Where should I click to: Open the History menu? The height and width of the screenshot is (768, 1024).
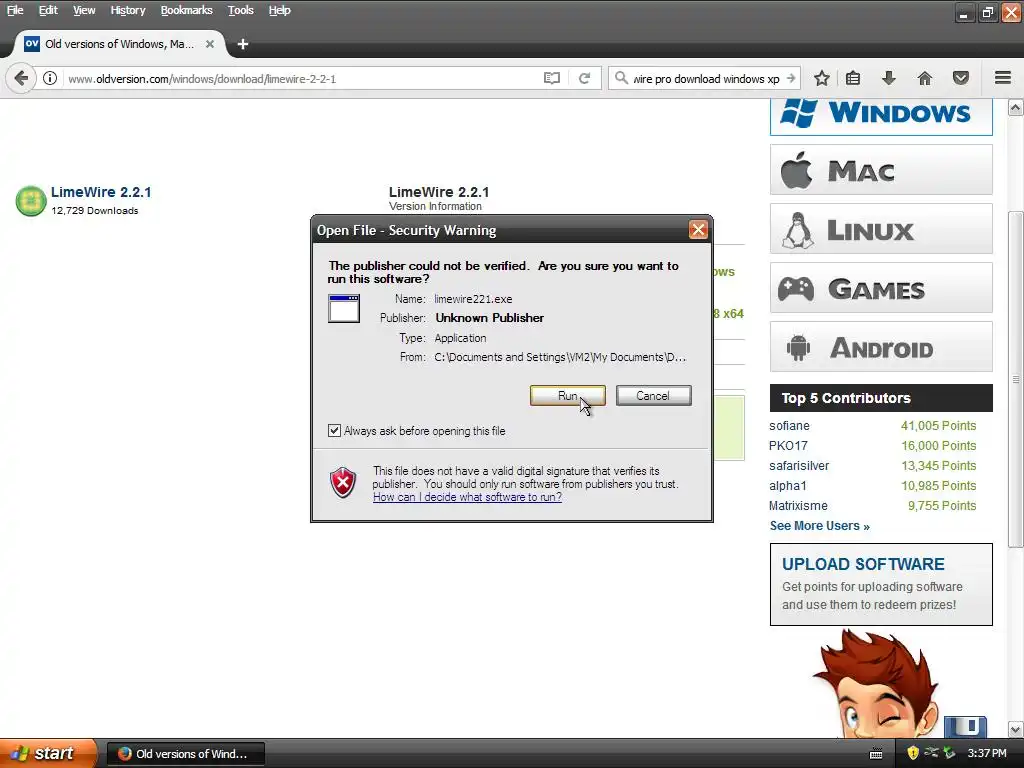127,10
